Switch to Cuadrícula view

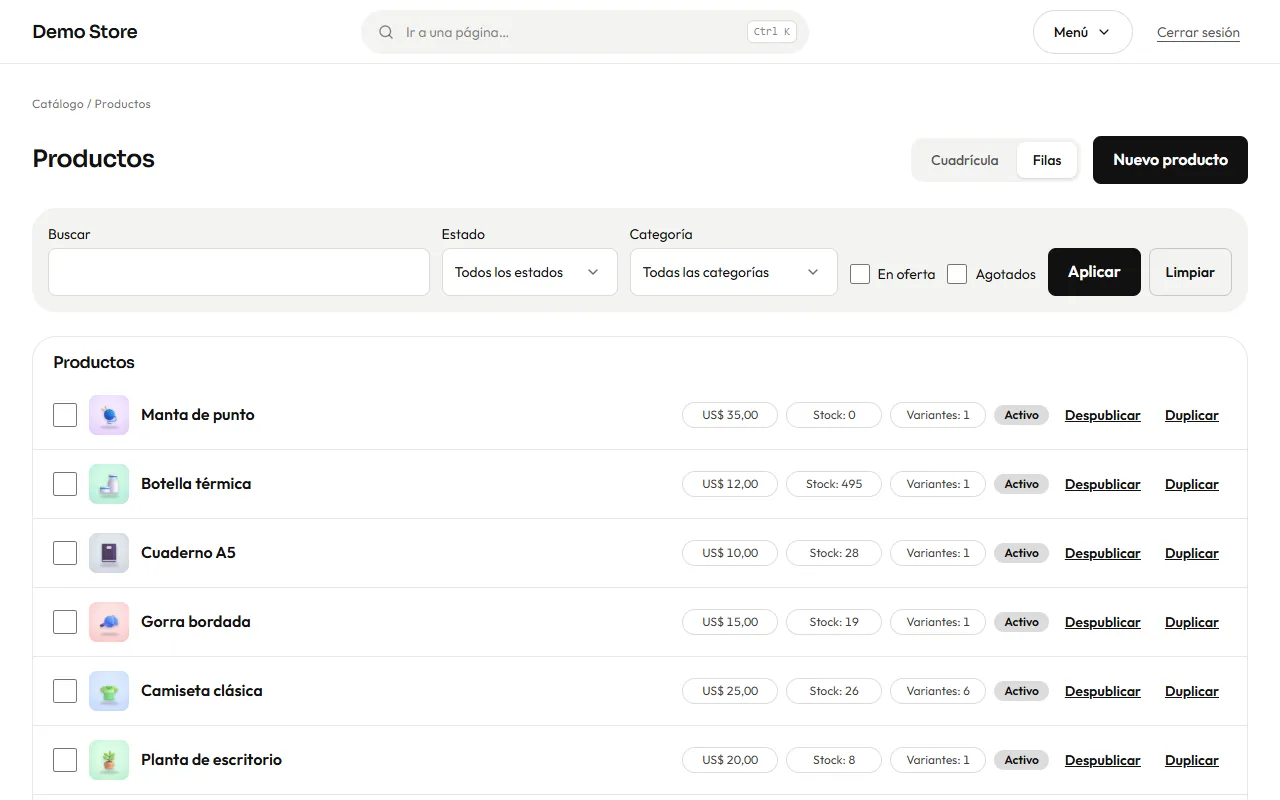click(x=965, y=160)
